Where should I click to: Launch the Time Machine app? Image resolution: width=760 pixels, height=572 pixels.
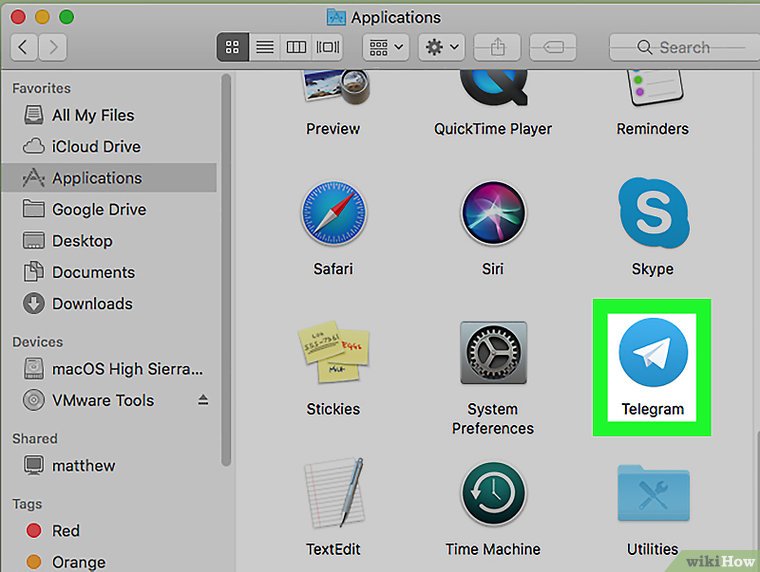click(493, 497)
